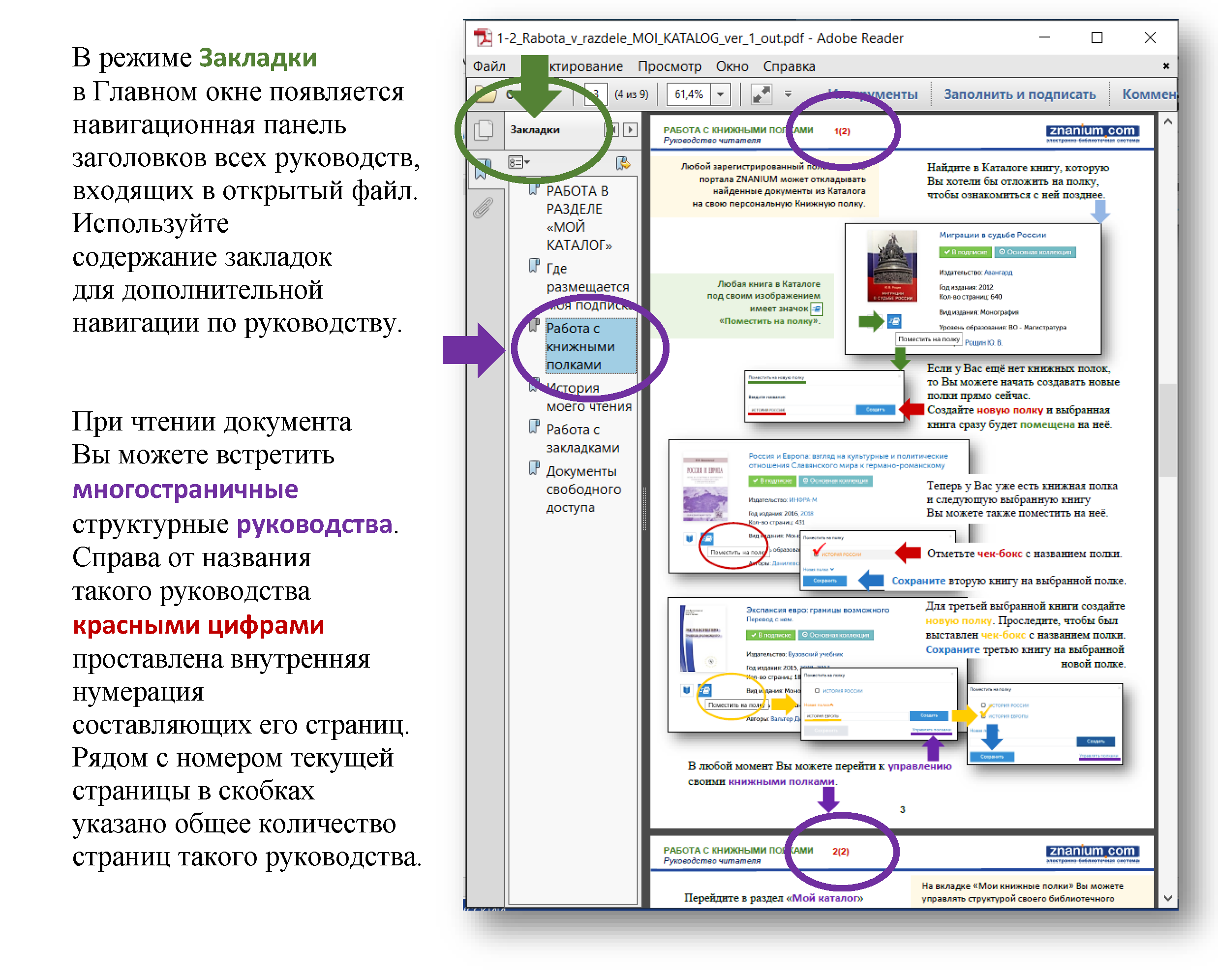Close the document with small x button

(x=1165, y=66)
